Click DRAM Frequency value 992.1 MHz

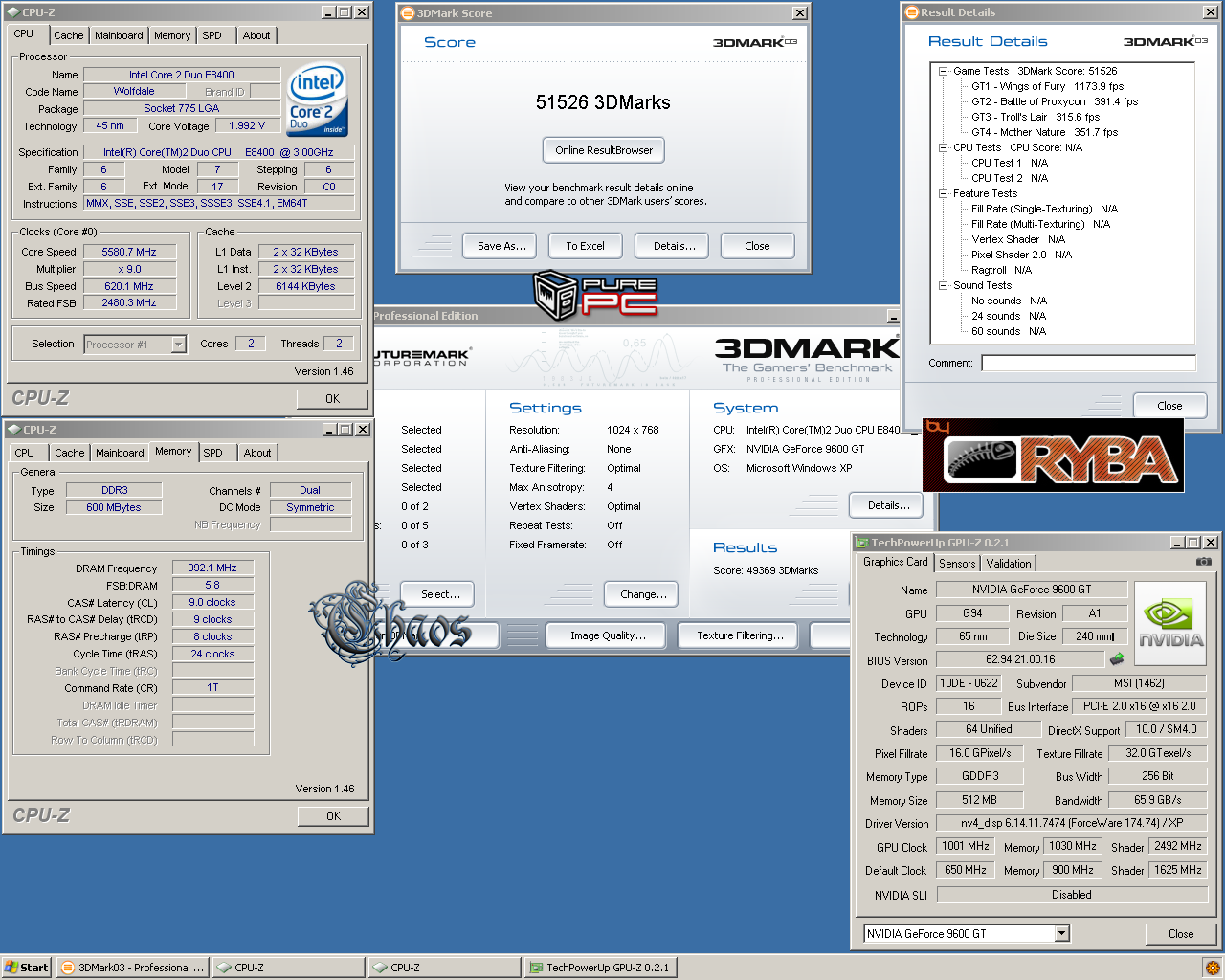coord(212,568)
